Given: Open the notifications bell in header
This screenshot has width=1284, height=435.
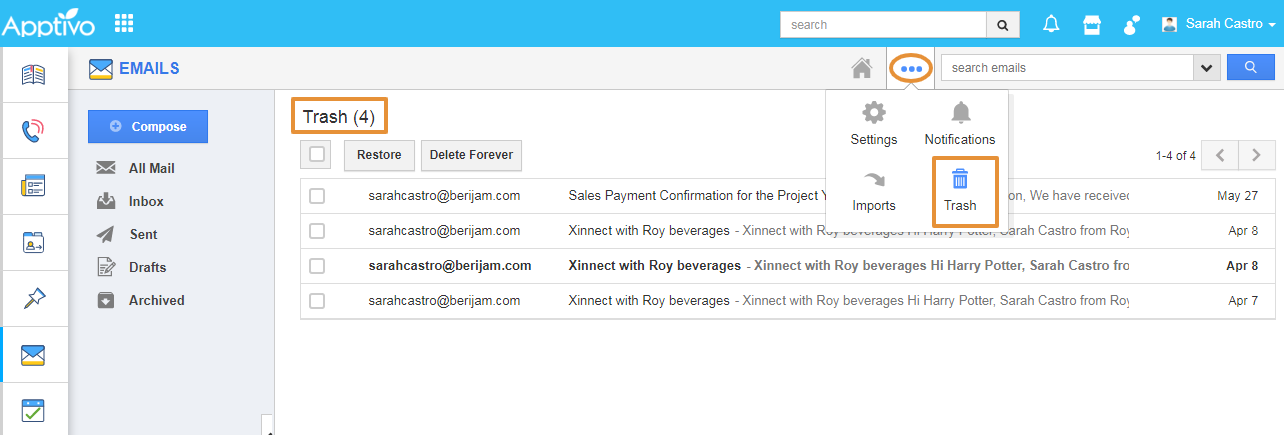Looking at the screenshot, I should click(x=1051, y=24).
